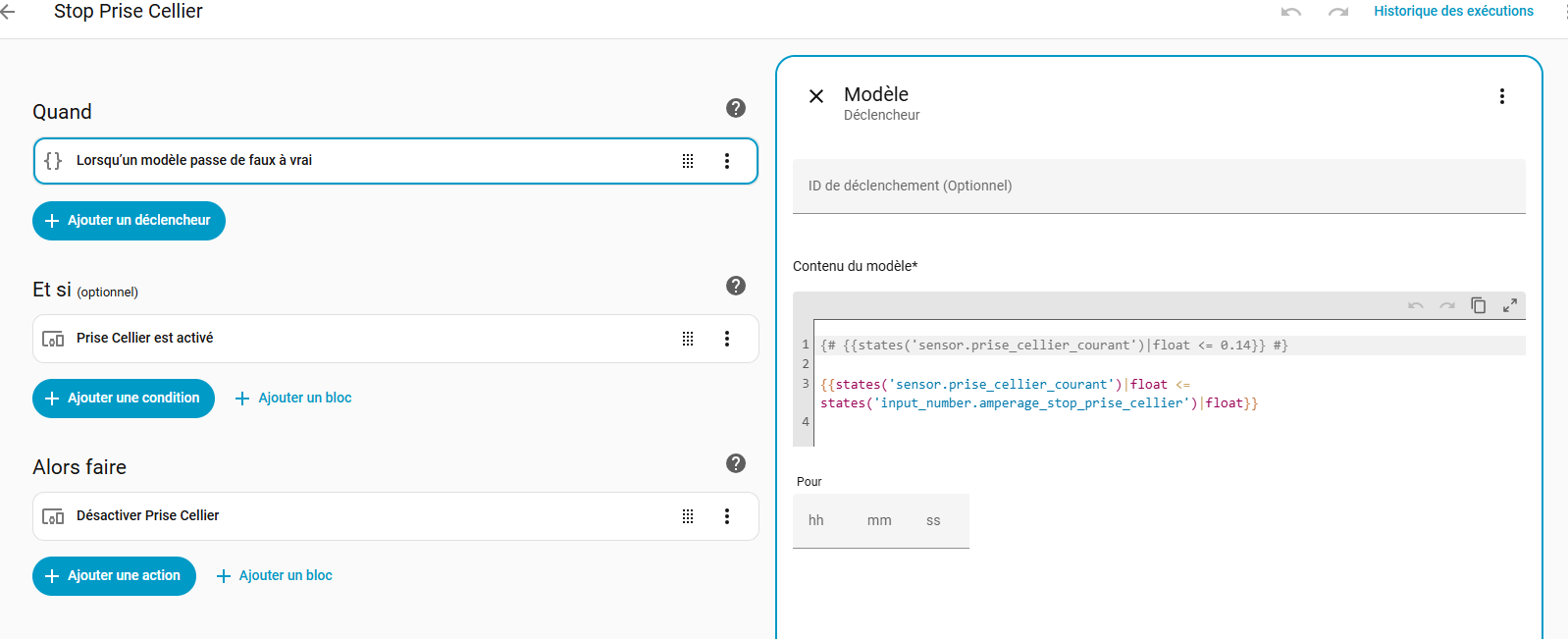This screenshot has height=639, width=1568.
Task: Open help for the Et si section
Action: 735,286
